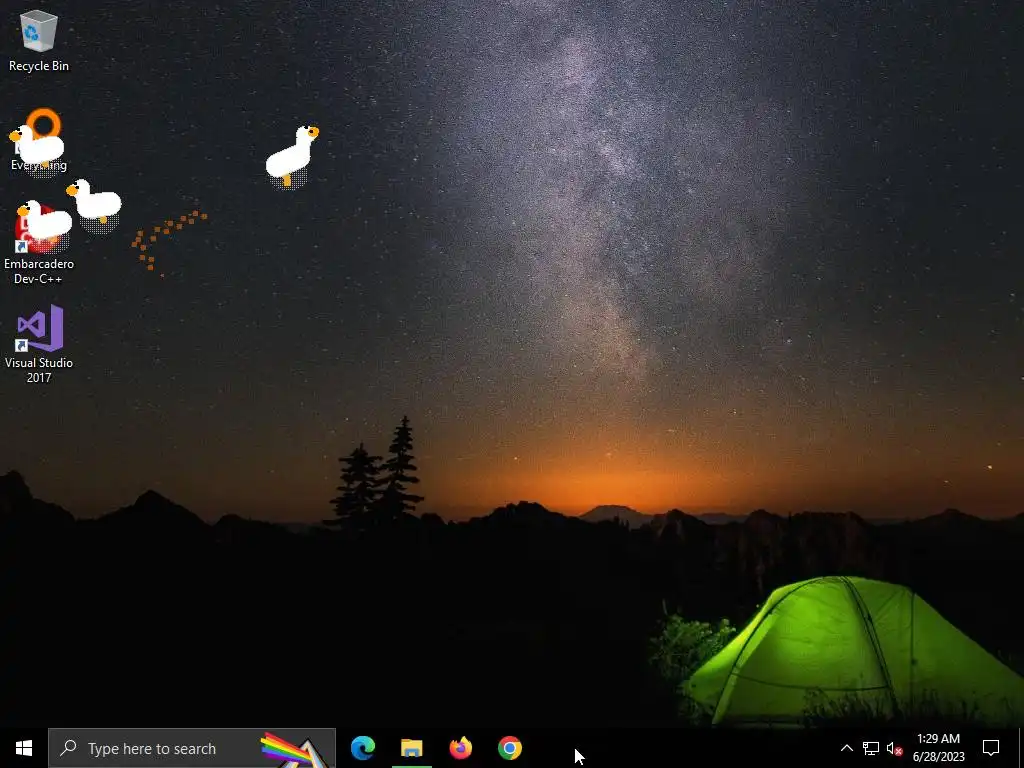Select the Recycle Bin desktop icon
Image resolution: width=1024 pixels, height=768 pixels.
coord(39,40)
